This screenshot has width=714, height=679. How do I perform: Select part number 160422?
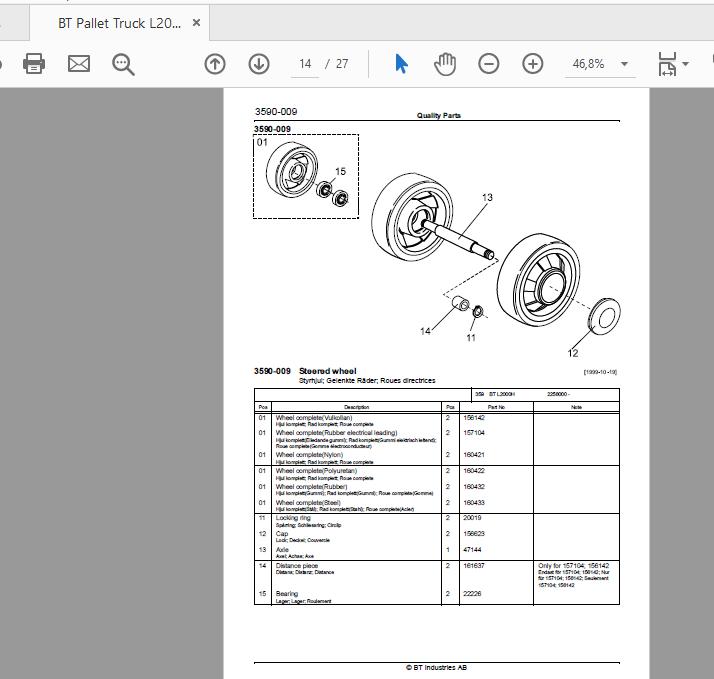[x=474, y=470]
